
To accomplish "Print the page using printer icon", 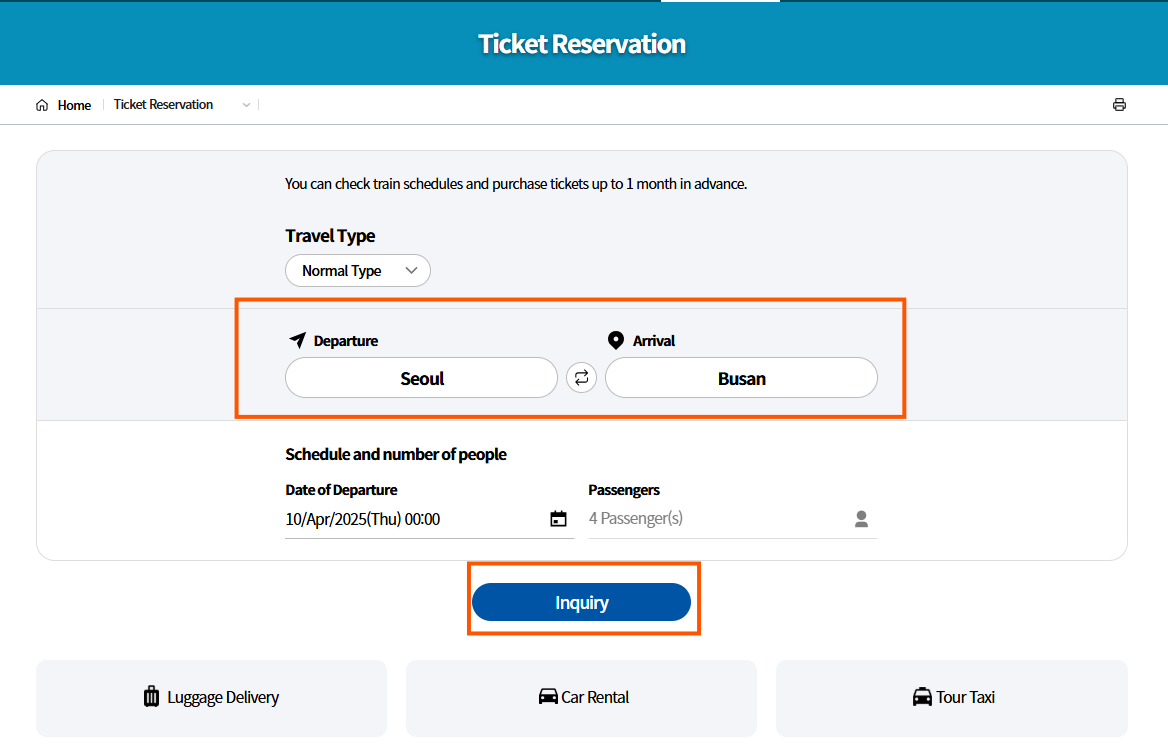I will 1119,105.
